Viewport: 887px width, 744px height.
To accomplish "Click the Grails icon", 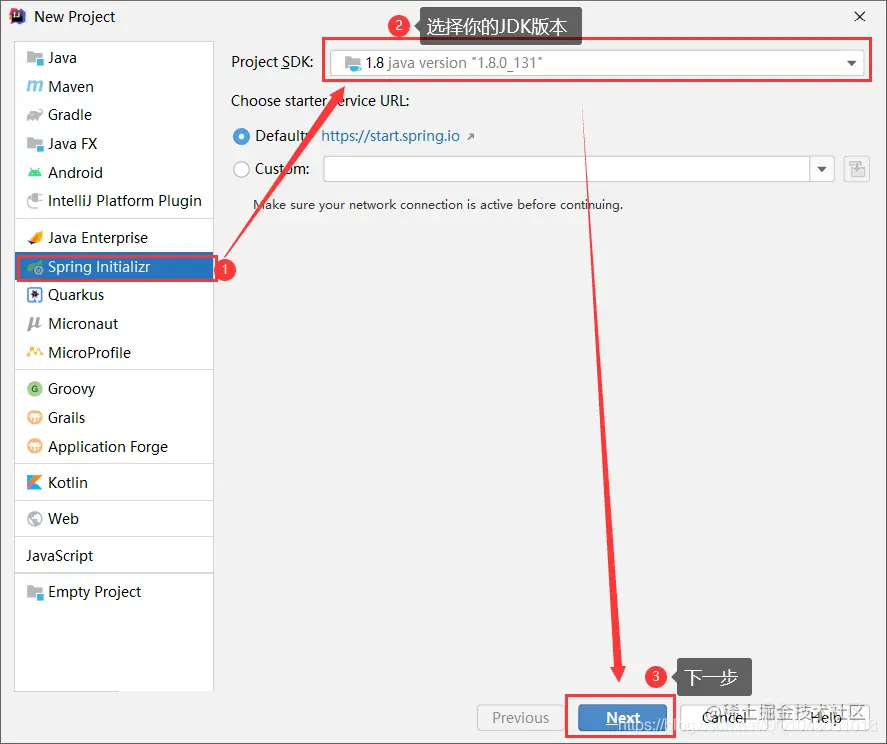I will tap(35, 418).
